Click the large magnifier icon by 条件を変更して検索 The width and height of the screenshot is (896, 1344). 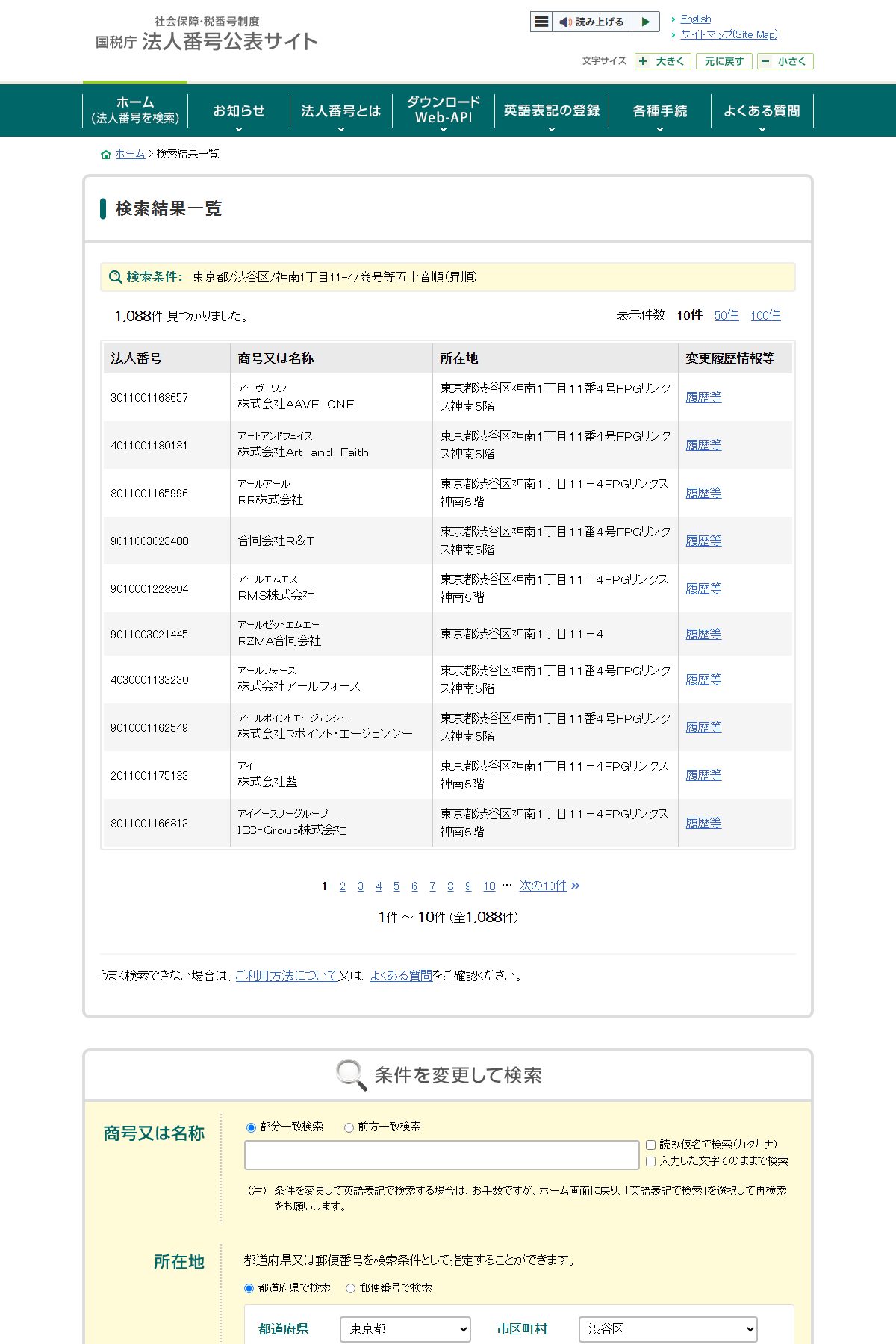[352, 1075]
